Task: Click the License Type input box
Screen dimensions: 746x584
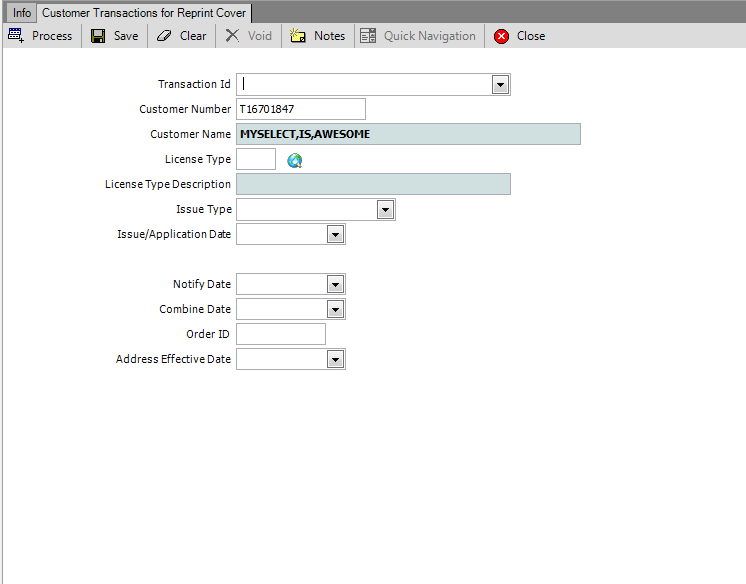Action: pyautogui.click(x=256, y=159)
